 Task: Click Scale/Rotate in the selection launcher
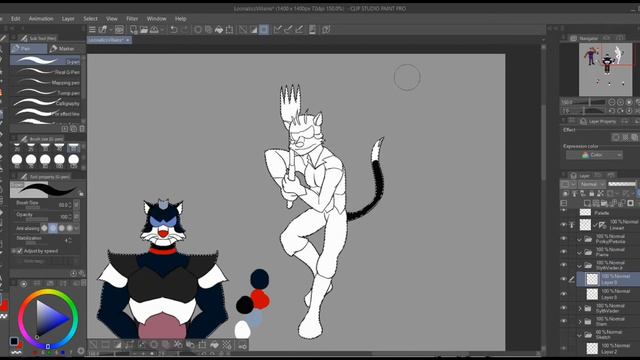tap(202, 345)
